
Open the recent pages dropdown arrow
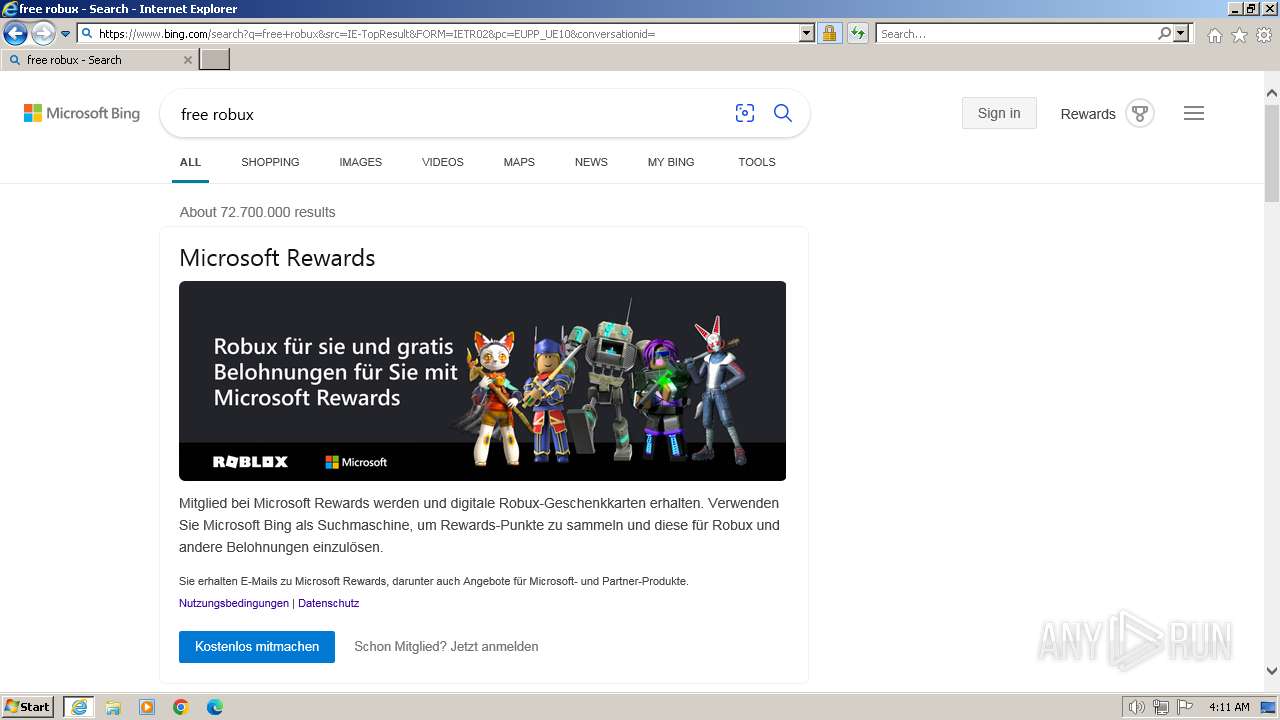click(x=65, y=34)
